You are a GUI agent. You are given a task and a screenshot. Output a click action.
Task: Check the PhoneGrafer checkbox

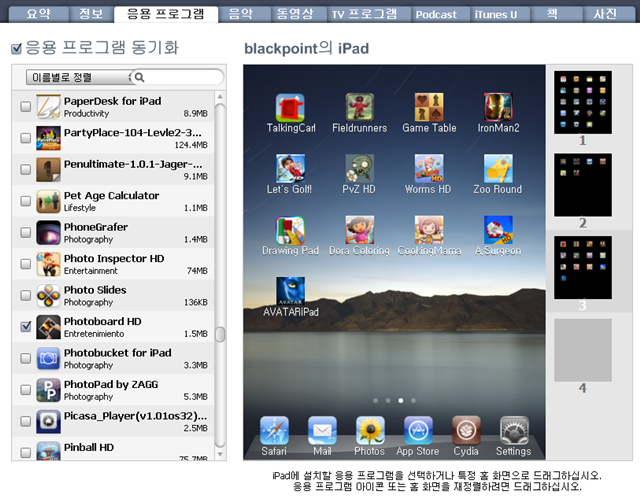point(25,232)
